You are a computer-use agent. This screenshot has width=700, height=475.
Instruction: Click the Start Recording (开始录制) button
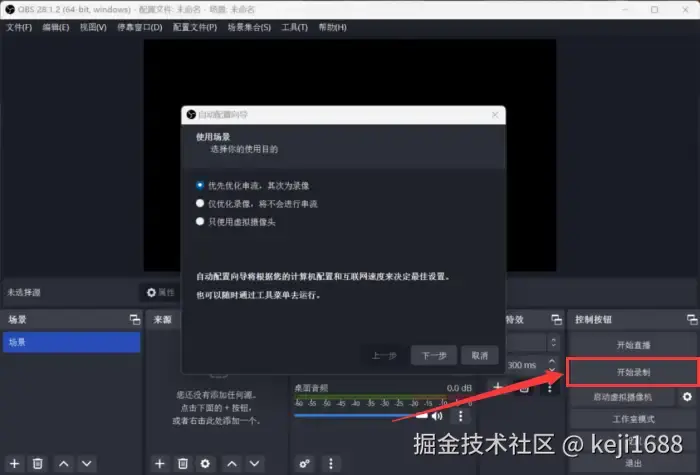pyautogui.click(x=633, y=372)
